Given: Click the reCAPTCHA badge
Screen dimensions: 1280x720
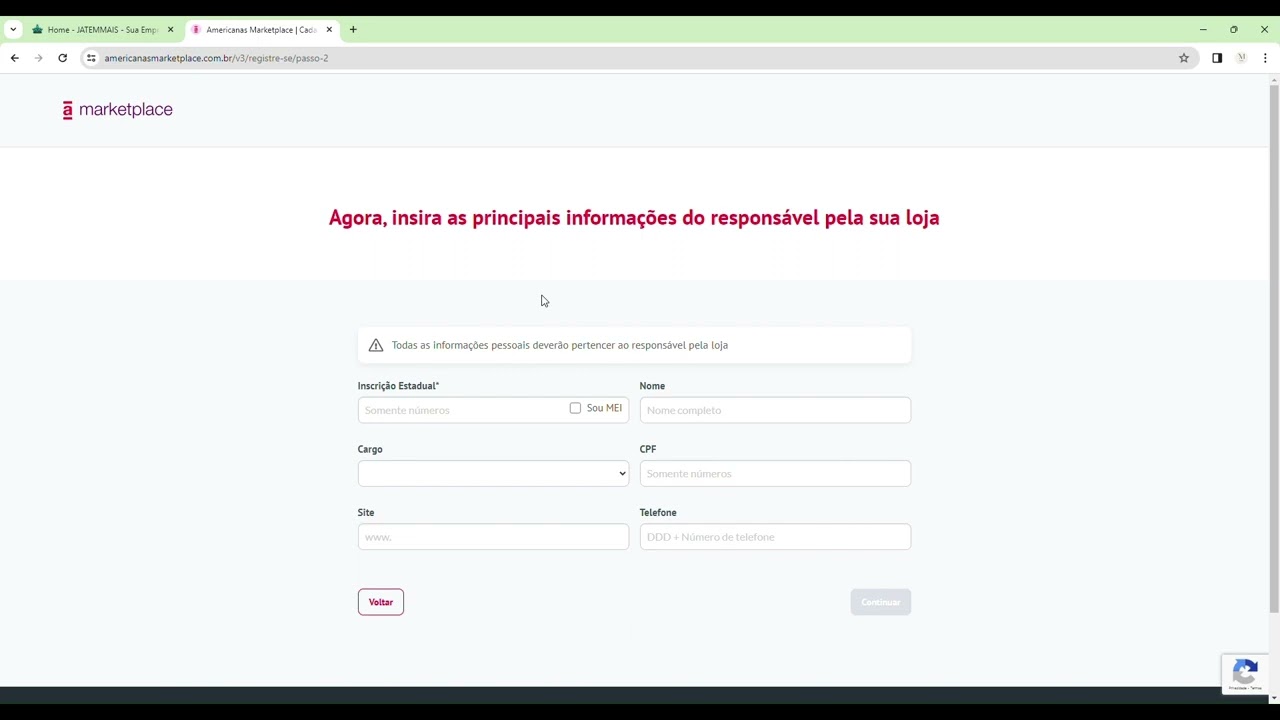Looking at the screenshot, I should (x=1245, y=674).
